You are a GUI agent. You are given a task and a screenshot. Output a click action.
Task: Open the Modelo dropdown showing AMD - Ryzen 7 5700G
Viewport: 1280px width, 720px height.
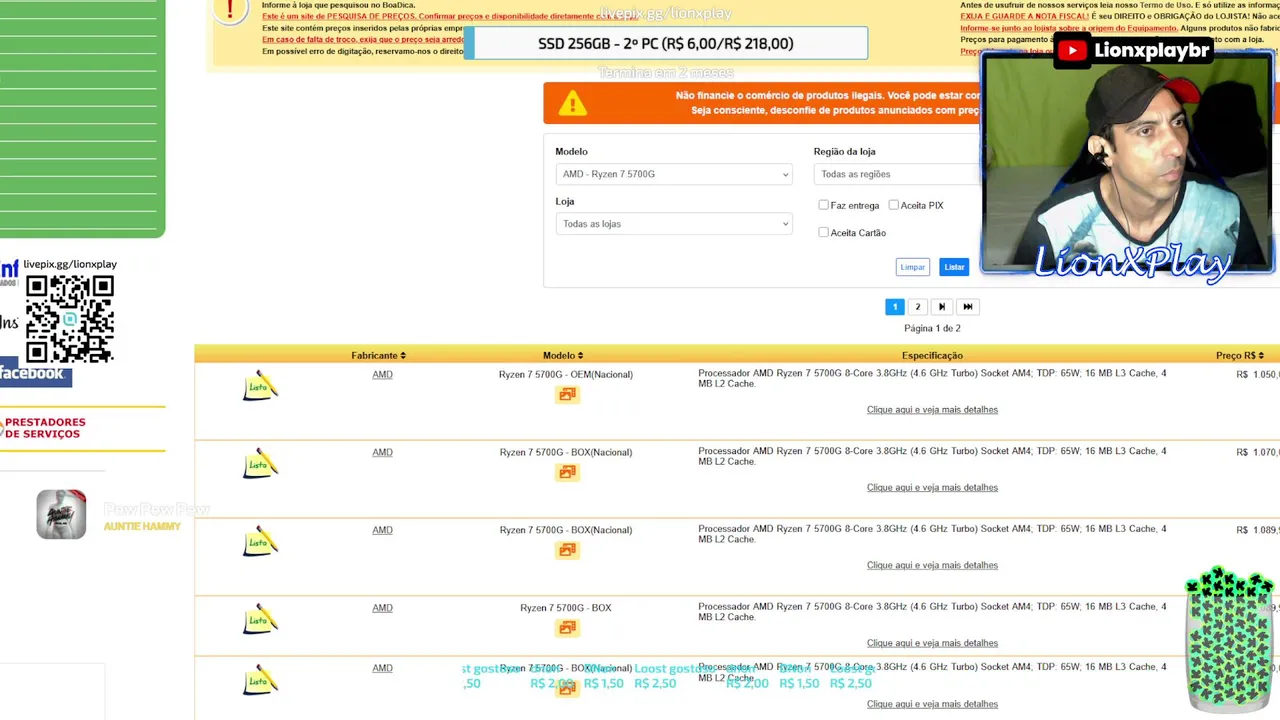coord(674,174)
